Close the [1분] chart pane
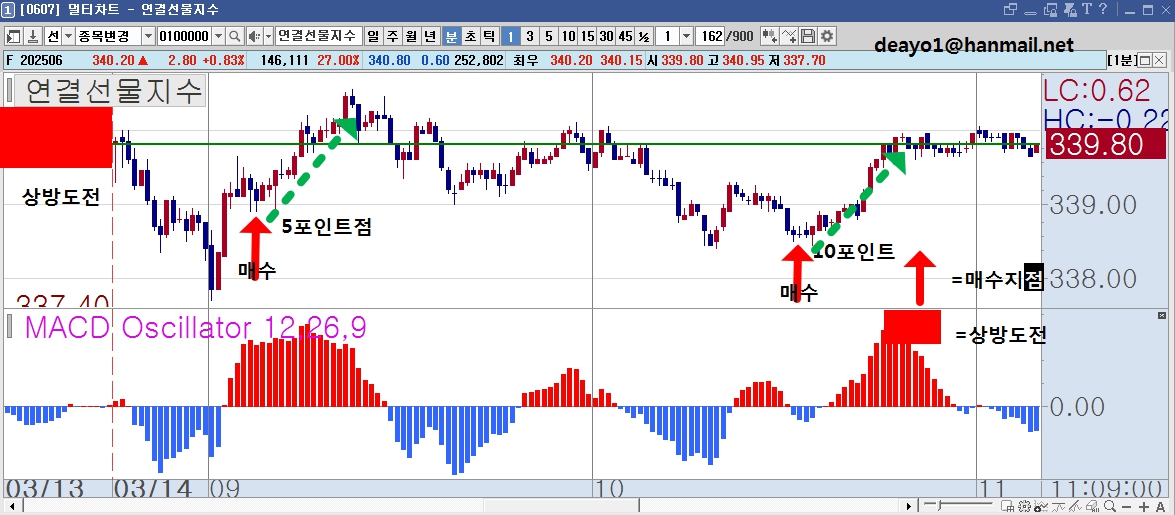 [1161, 60]
